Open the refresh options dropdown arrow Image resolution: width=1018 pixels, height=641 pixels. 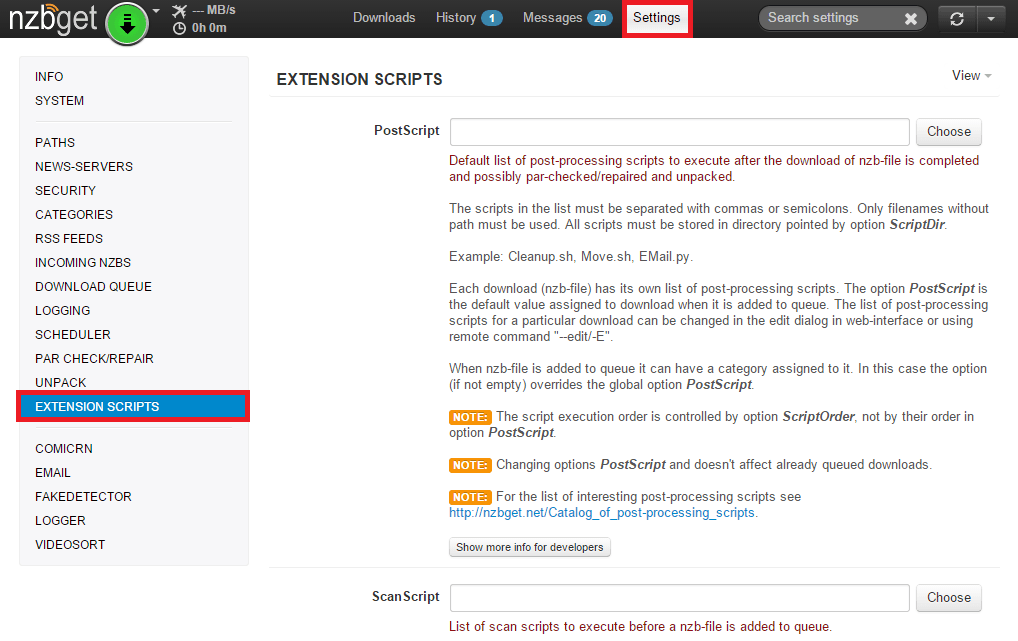click(x=990, y=18)
